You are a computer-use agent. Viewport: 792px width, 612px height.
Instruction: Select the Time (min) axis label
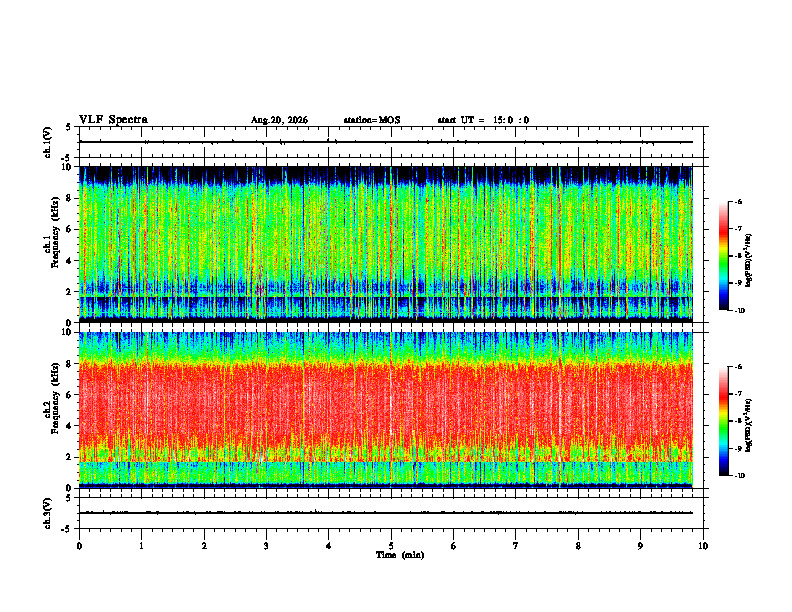click(400, 555)
